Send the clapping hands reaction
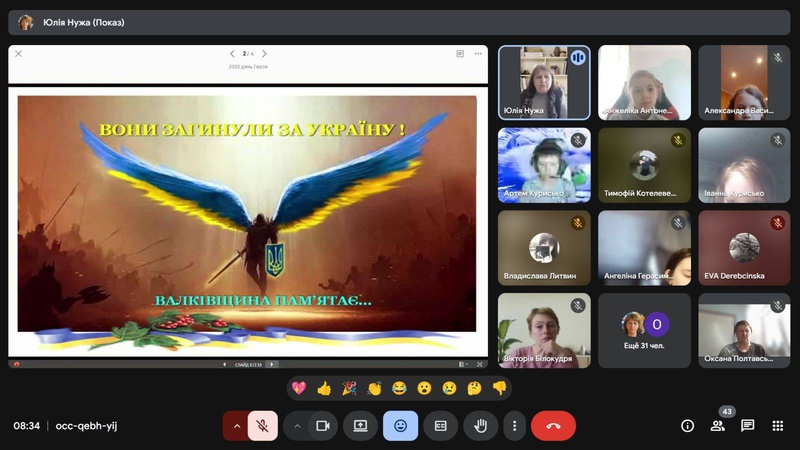The image size is (800, 450). pos(374,388)
